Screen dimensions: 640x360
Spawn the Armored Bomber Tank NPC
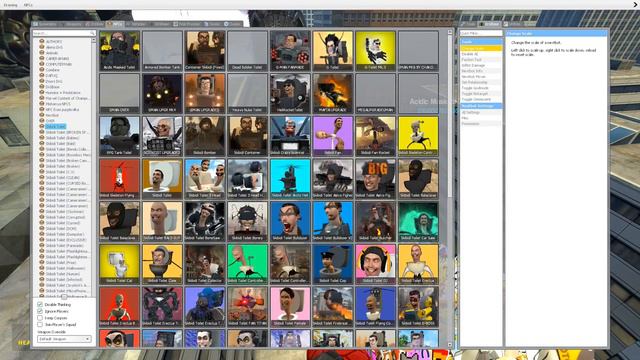162,51
